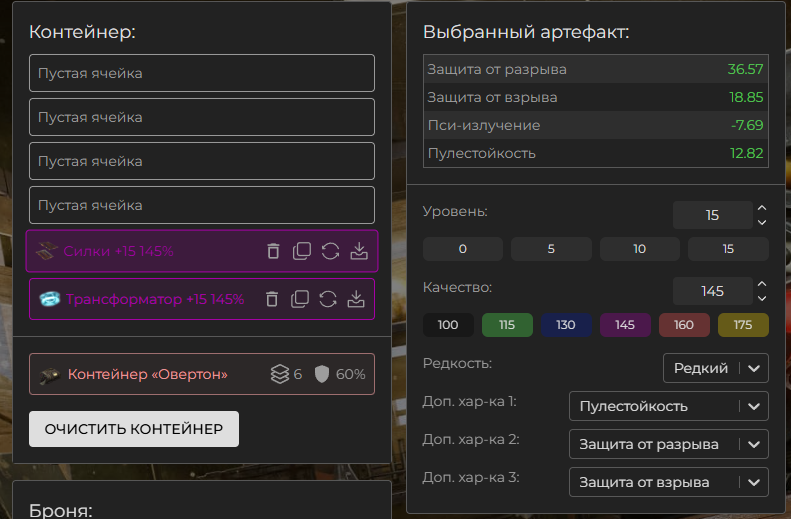Set level preset to 10
Viewport: 791px width, 519px height.
(640, 249)
